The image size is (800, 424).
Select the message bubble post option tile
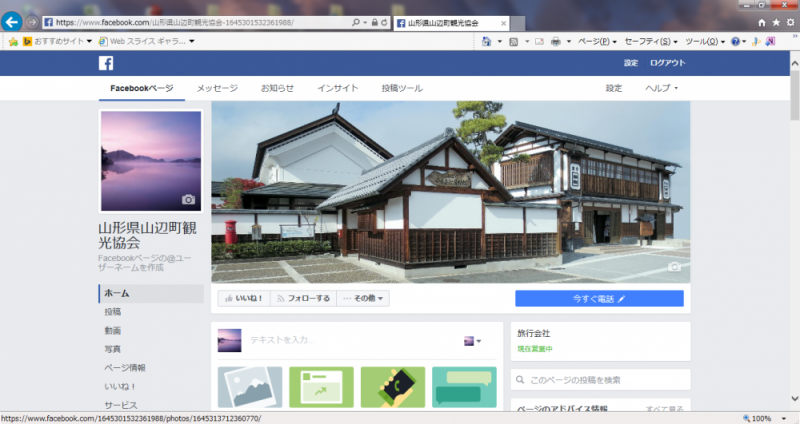point(464,388)
